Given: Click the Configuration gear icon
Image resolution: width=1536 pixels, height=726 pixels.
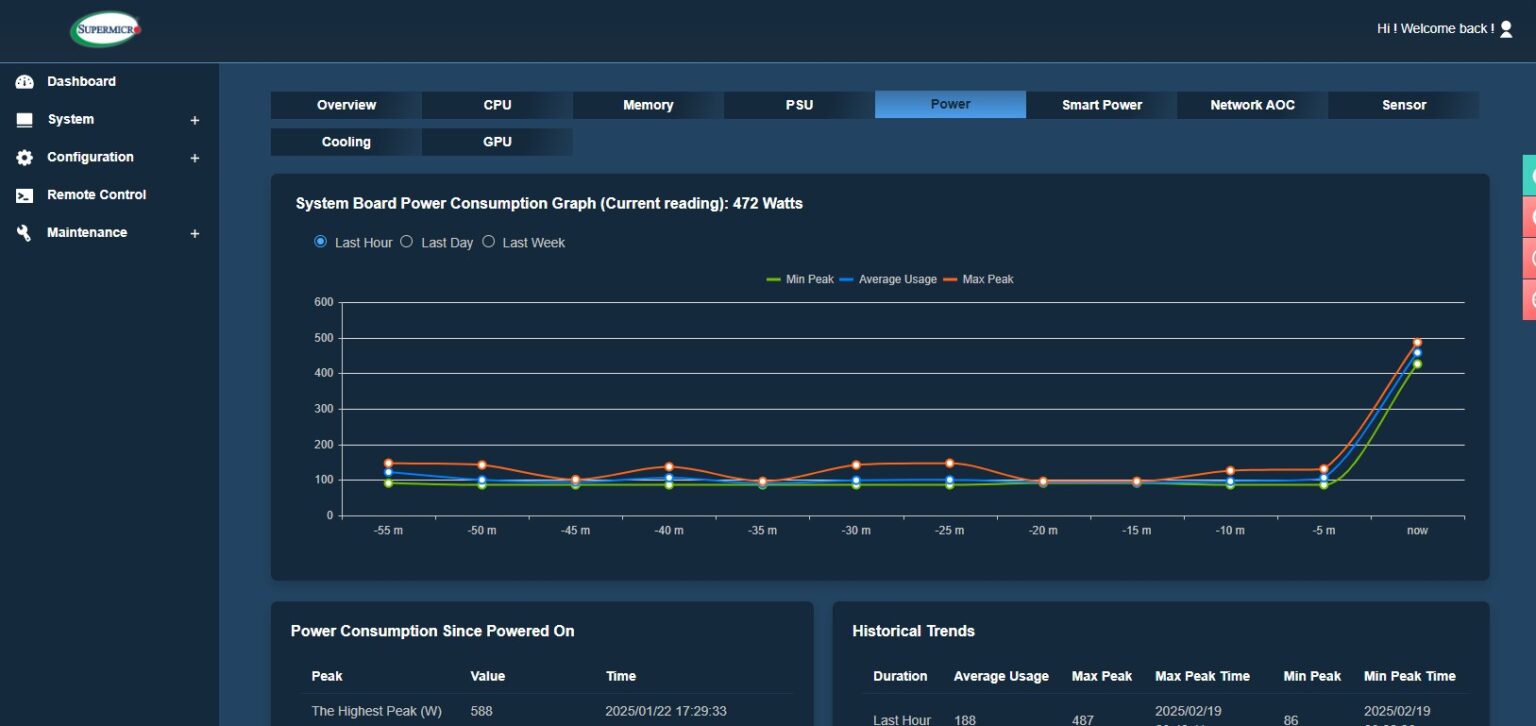Looking at the screenshot, I should (x=25, y=158).
